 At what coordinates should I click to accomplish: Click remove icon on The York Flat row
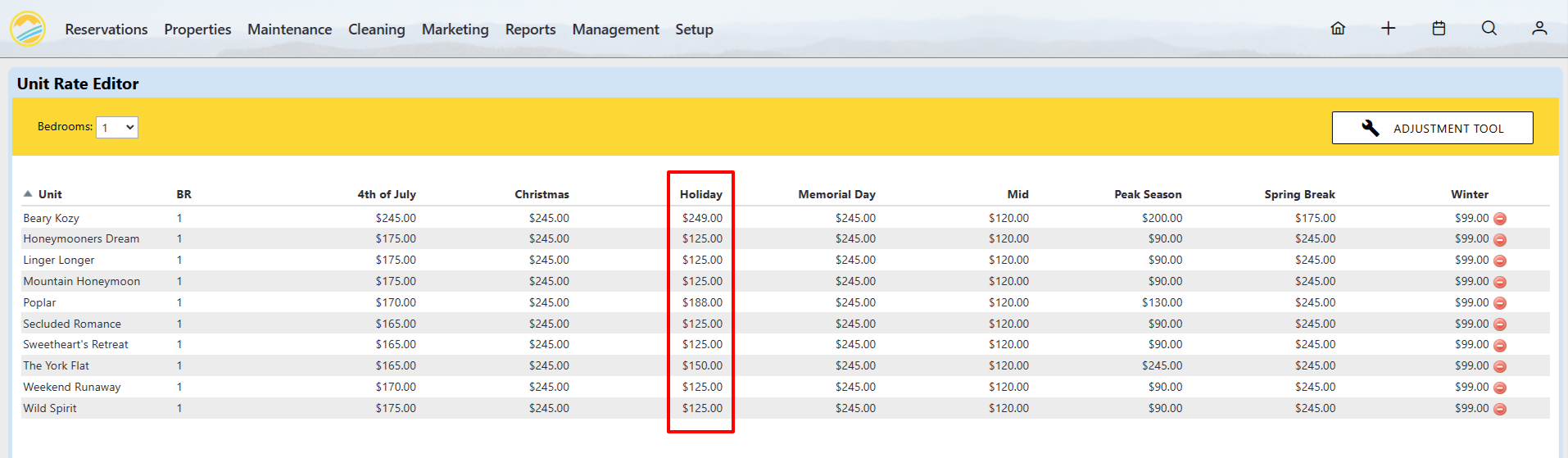point(1500,366)
